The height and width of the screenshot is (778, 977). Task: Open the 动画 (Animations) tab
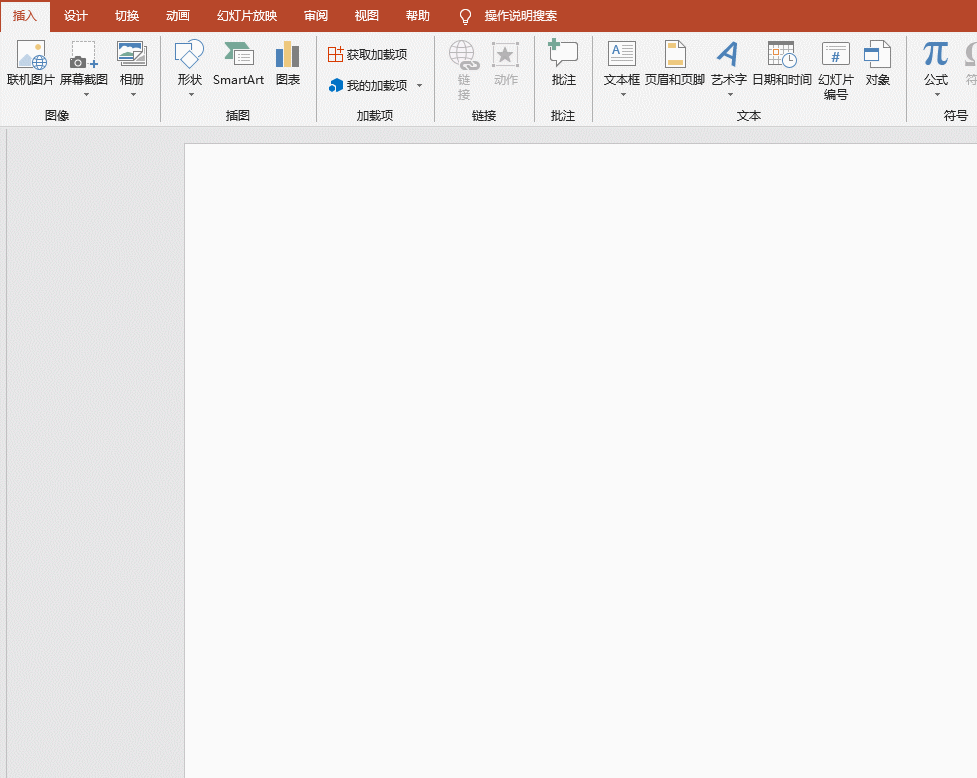tap(178, 16)
